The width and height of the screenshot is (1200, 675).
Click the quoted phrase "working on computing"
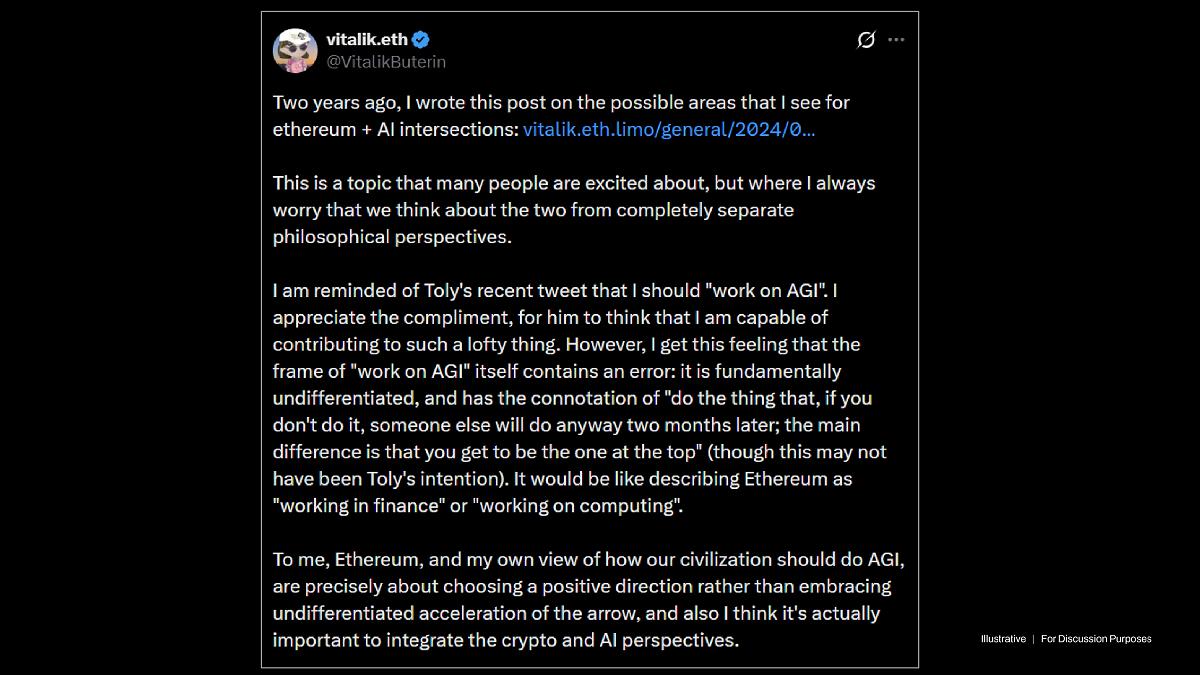576,506
